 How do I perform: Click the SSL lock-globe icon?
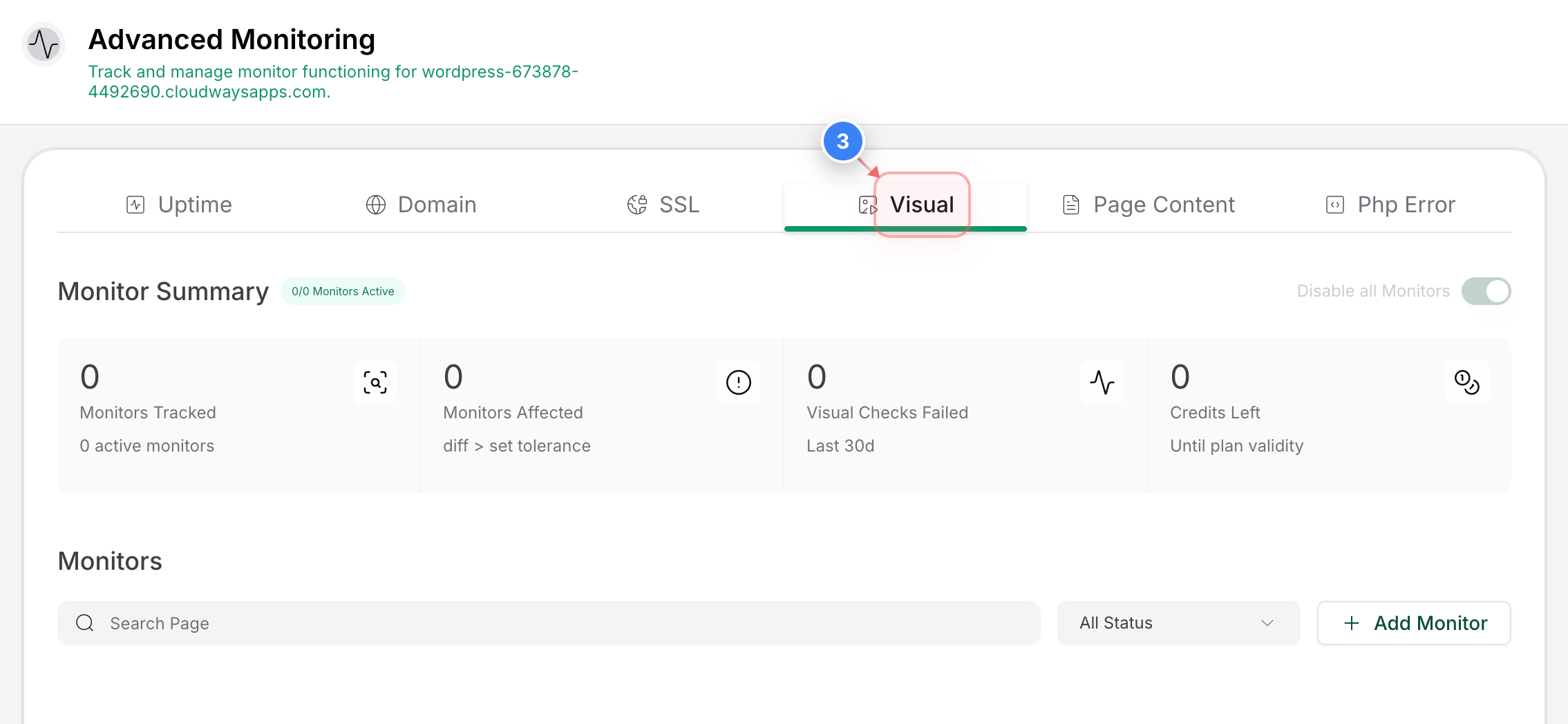(x=637, y=205)
